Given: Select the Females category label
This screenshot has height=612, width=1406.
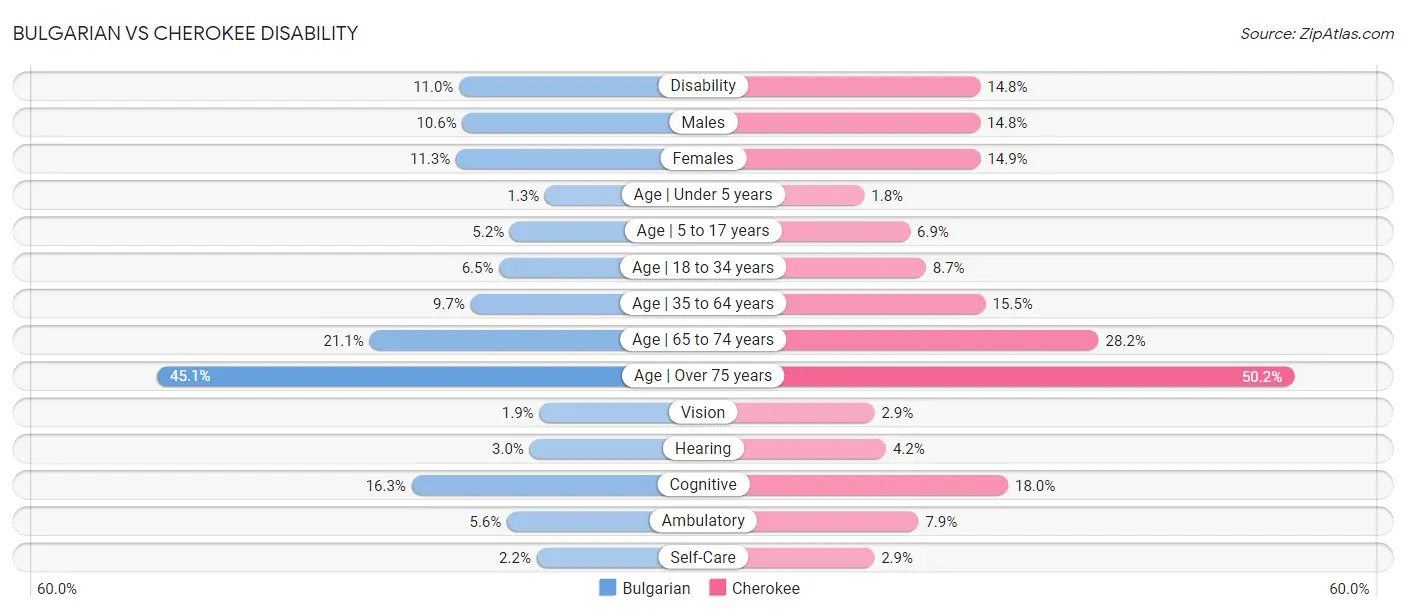Looking at the screenshot, I should click(703, 158).
